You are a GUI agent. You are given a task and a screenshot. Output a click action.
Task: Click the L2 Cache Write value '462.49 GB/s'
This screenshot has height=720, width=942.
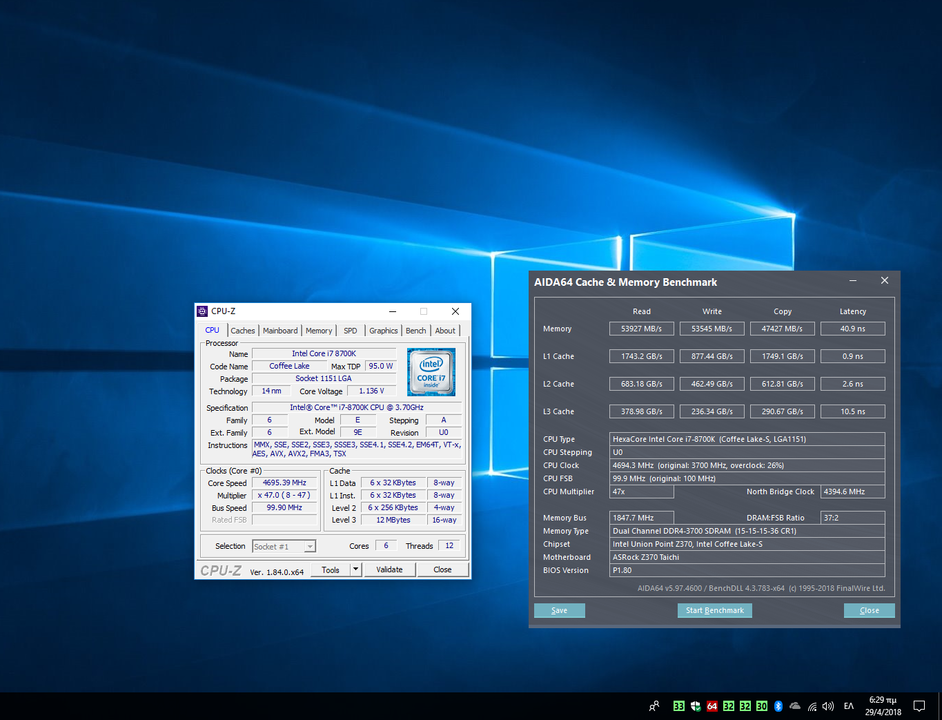712,384
